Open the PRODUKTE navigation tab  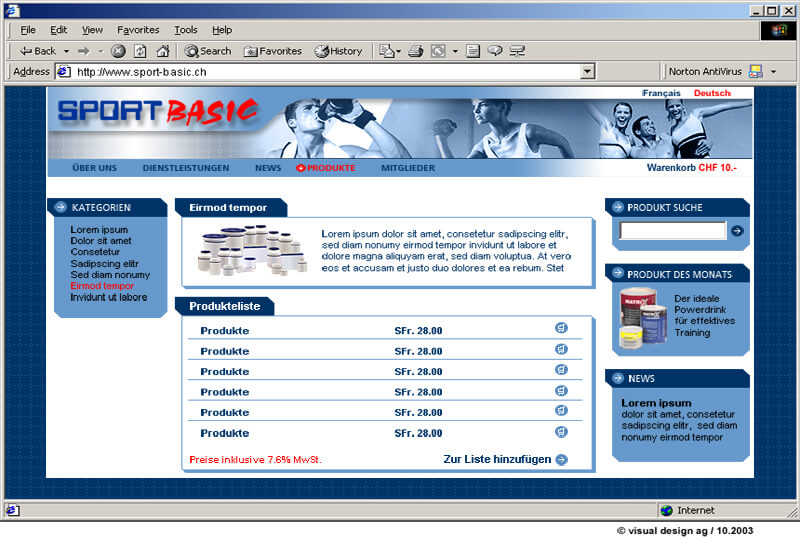pyautogui.click(x=326, y=168)
